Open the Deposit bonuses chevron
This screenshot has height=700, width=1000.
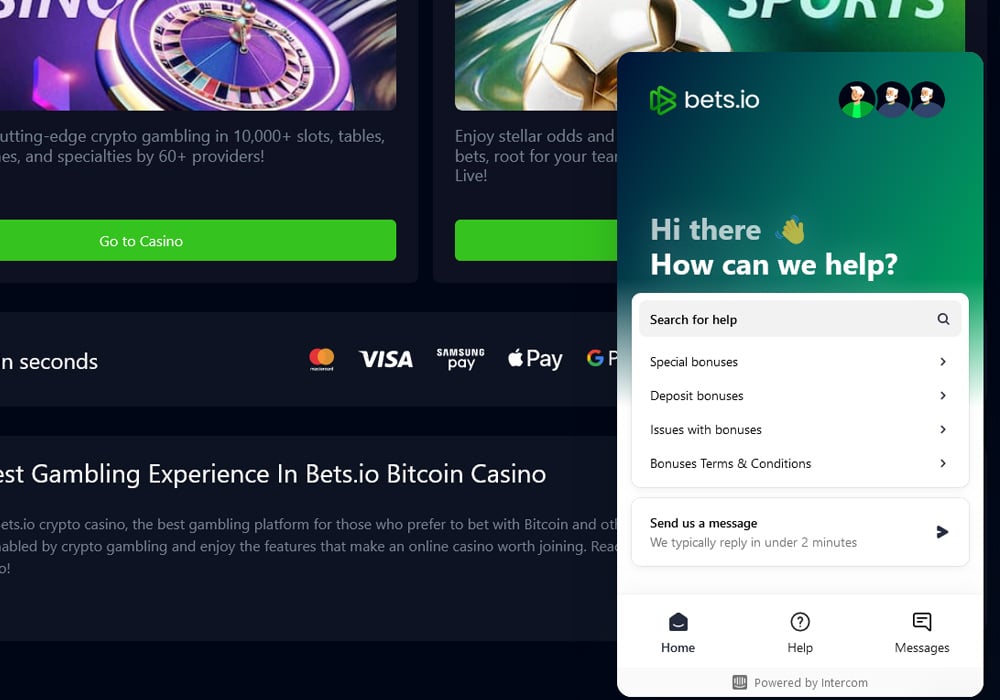pos(943,396)
